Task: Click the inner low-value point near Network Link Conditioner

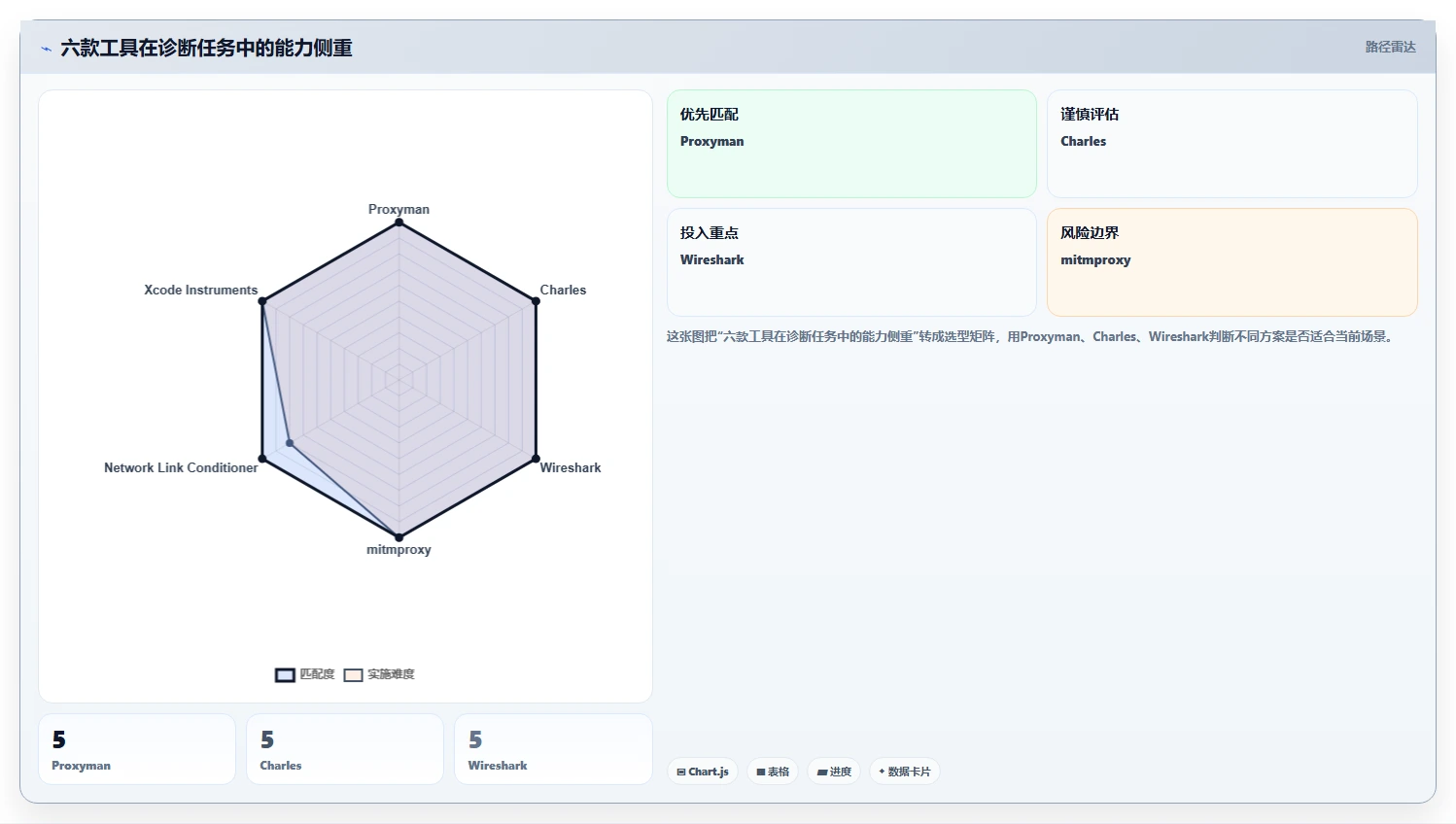Action: [290, 443]
